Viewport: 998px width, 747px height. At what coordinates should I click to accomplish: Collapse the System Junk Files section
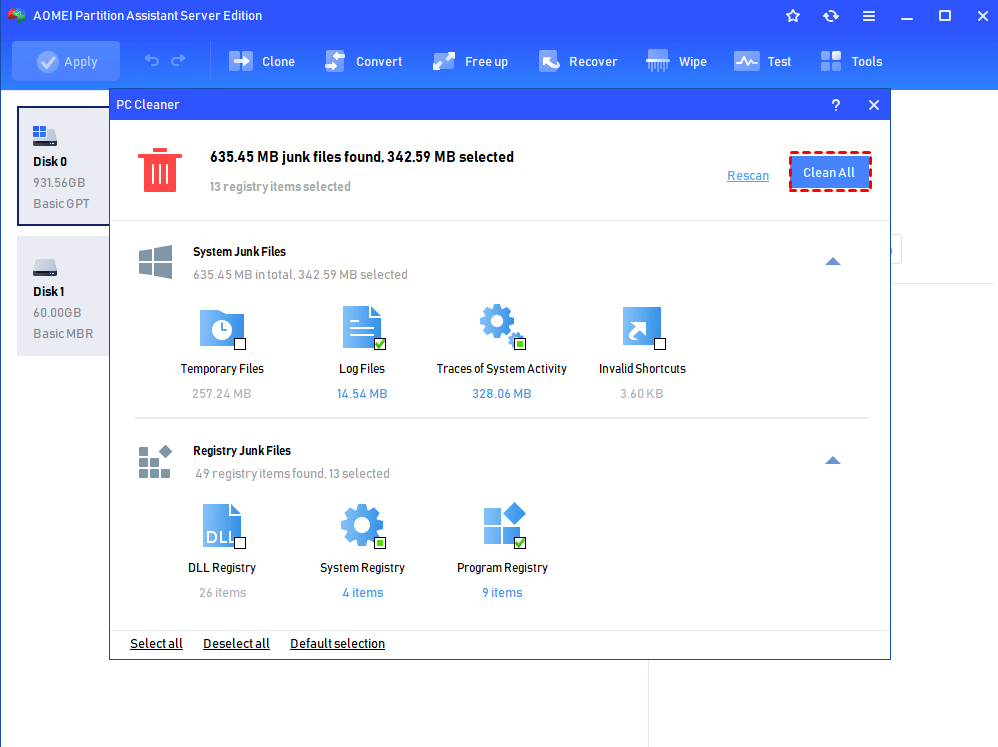(x=833, y=262)
